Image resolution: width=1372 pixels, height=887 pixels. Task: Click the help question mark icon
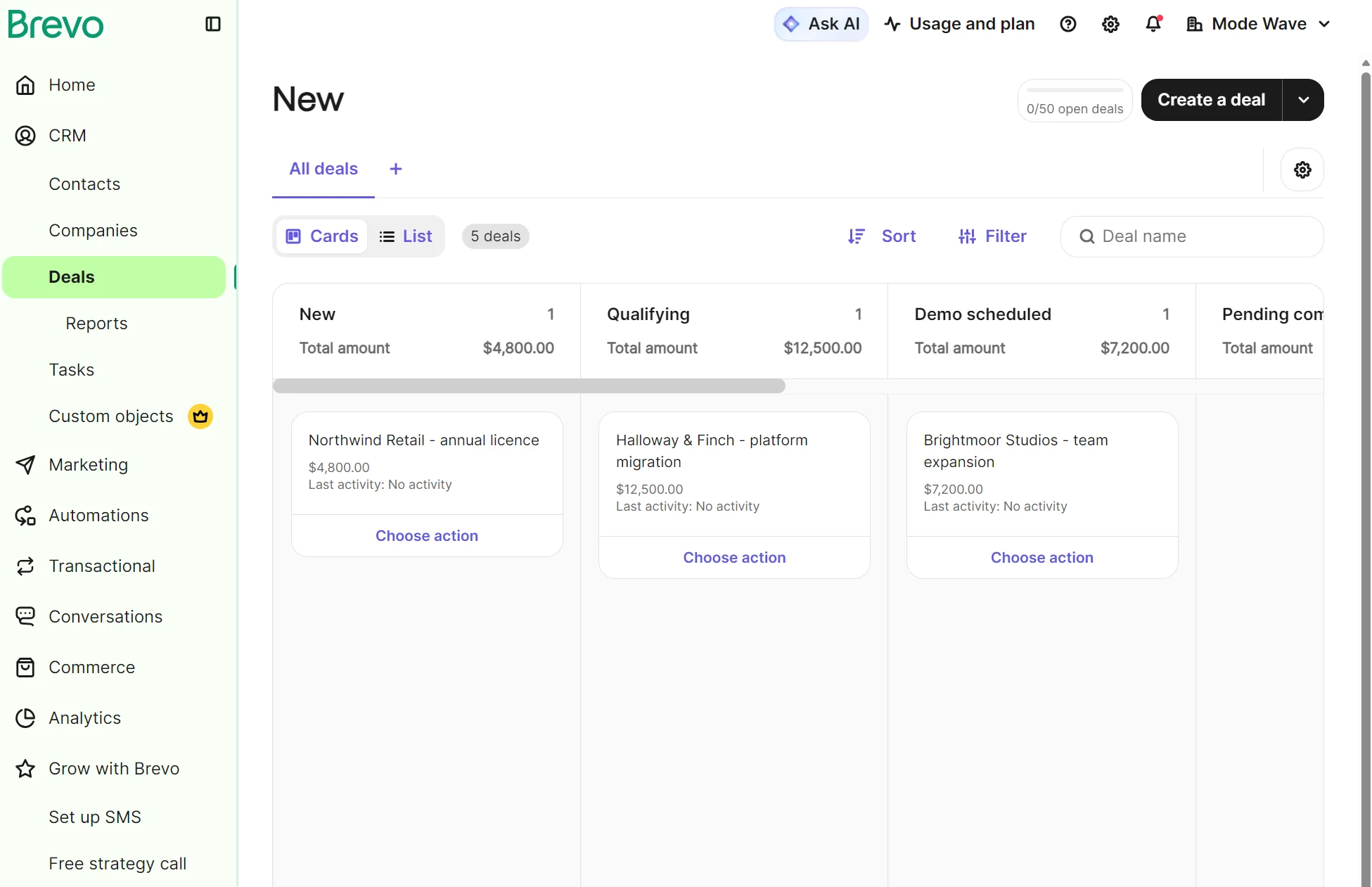[1068, 24]
